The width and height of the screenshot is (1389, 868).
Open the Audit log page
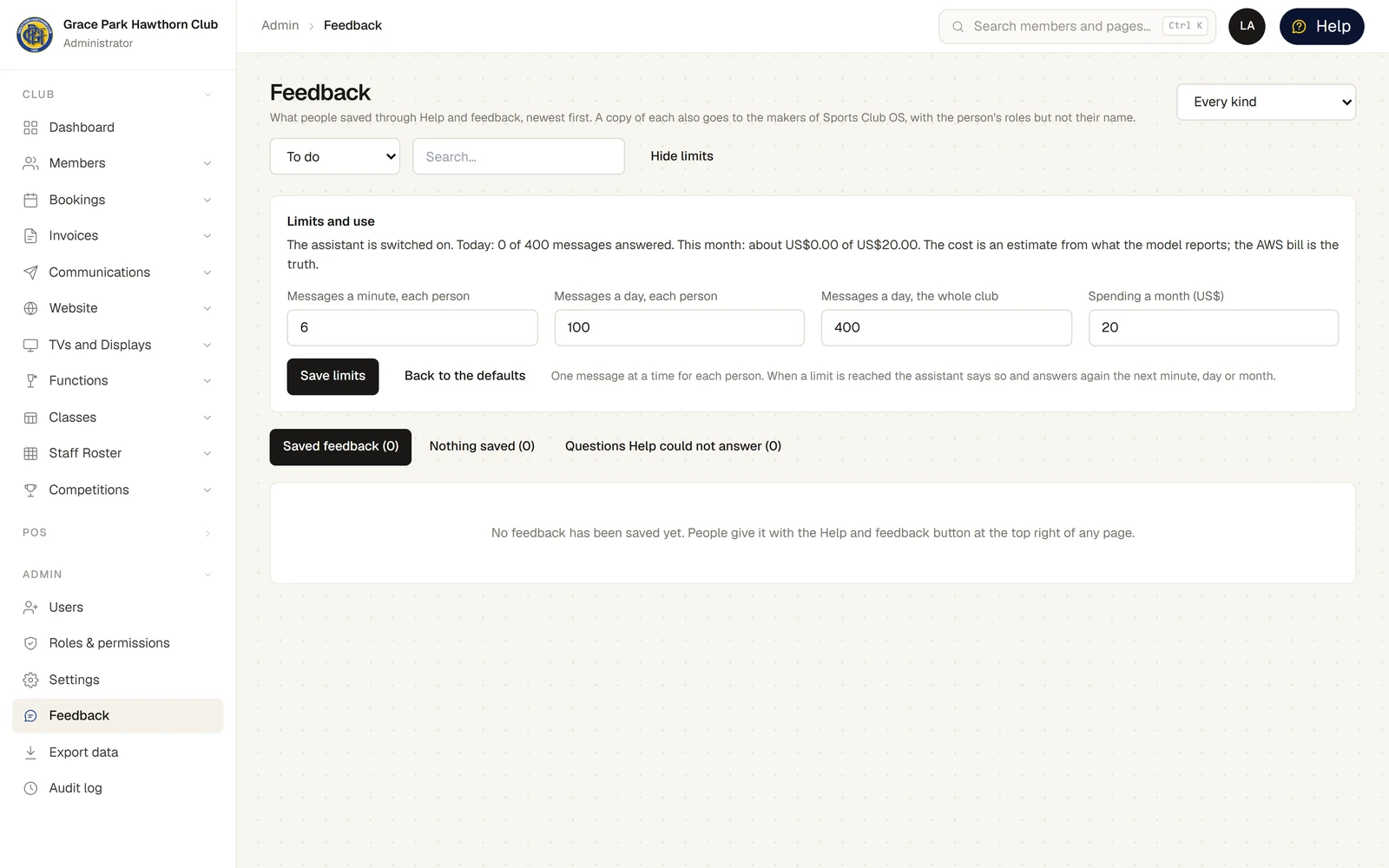pos(118,788)
